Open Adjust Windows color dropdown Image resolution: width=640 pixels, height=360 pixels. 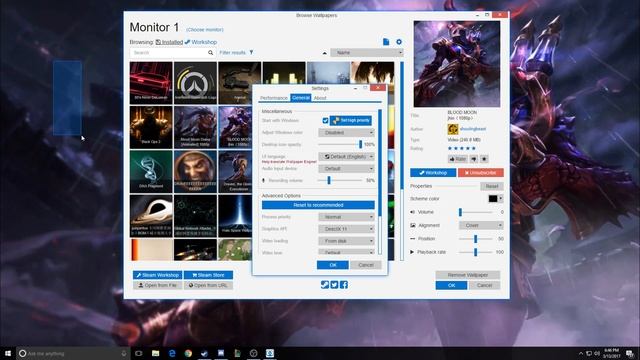(x=346, y=133)
